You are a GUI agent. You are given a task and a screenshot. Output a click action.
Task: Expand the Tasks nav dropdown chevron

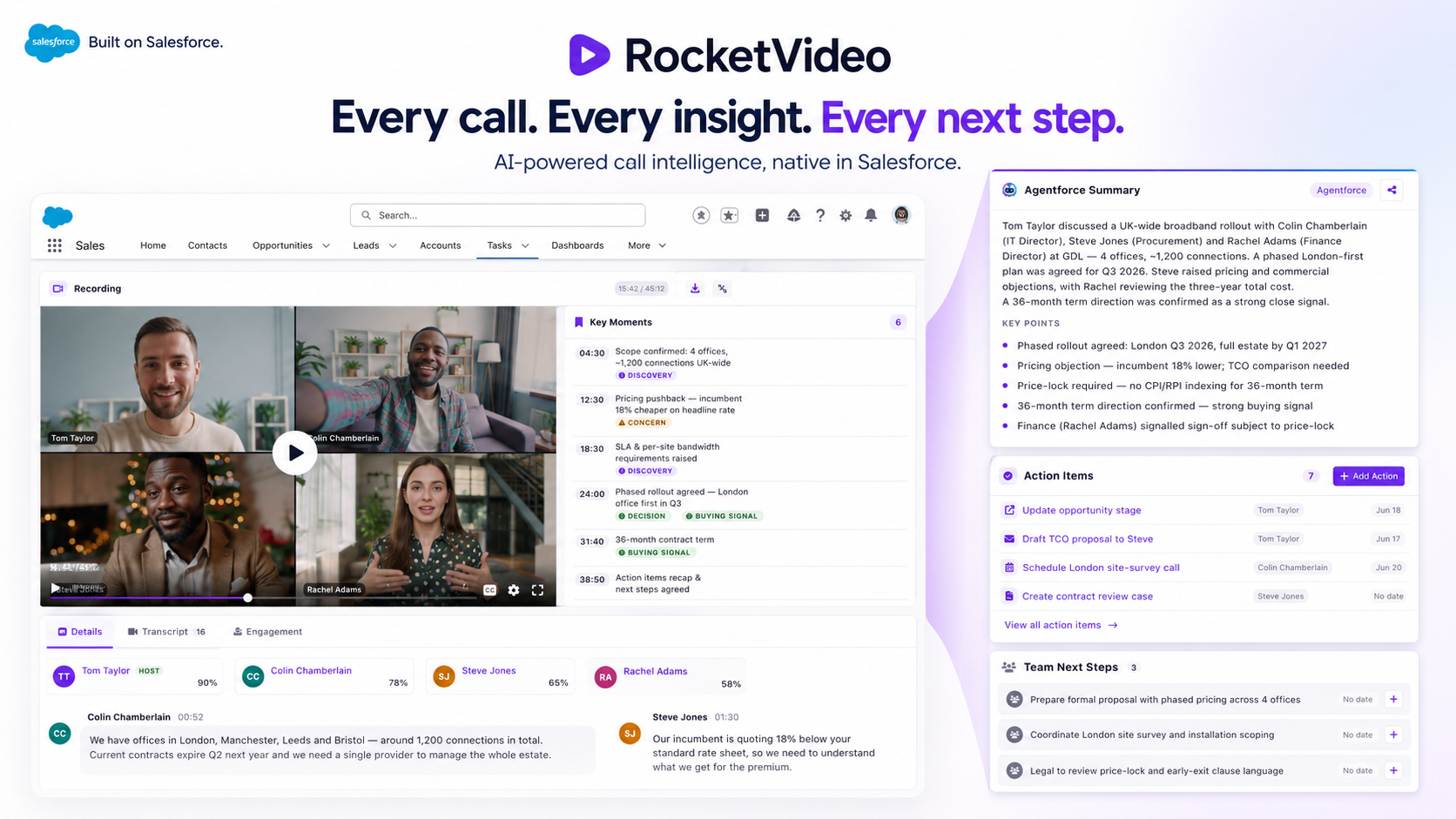pyautogui.click(x=525, y=245)
